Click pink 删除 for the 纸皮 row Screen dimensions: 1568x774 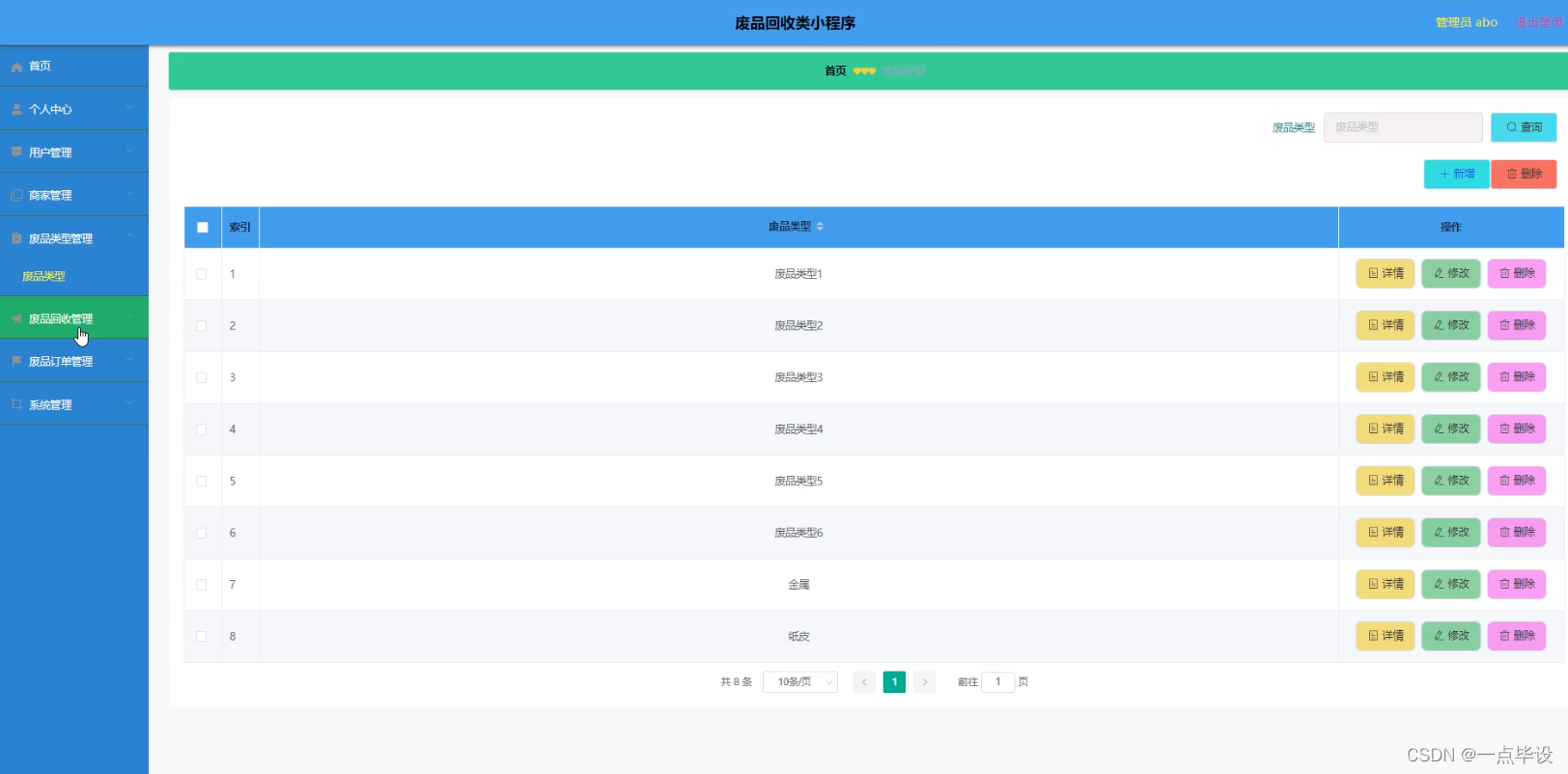(x=1517, y=636)
